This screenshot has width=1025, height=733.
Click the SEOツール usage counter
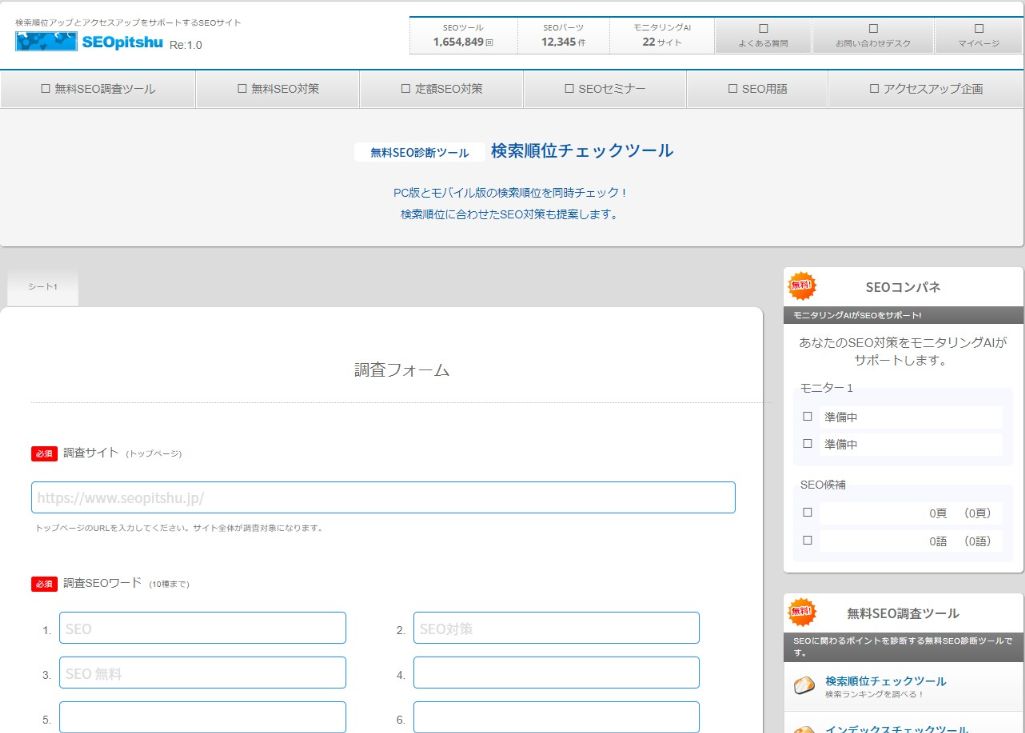463,36
